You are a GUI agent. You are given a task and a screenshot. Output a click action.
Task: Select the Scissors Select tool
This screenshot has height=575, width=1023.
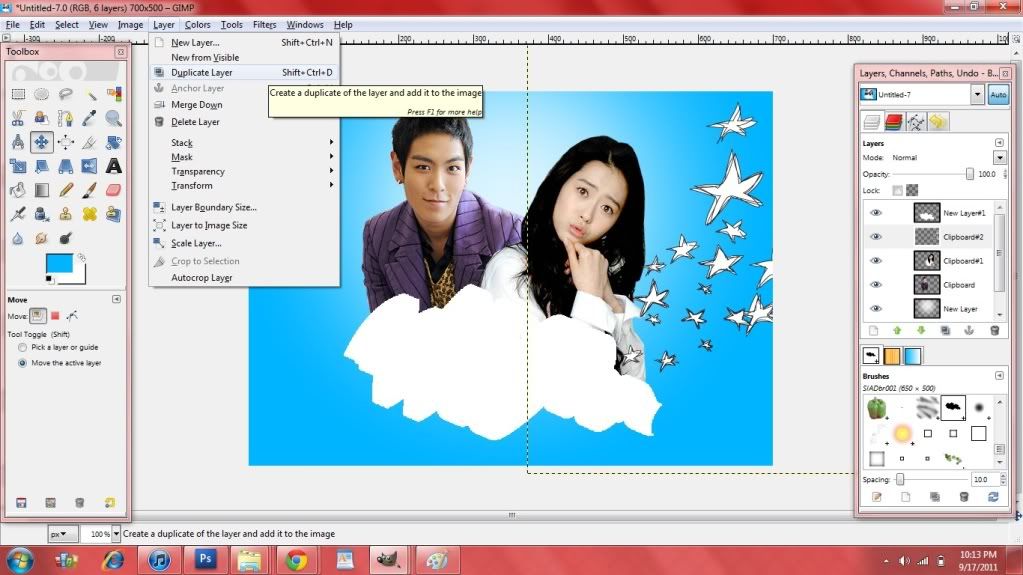(18, 118)
